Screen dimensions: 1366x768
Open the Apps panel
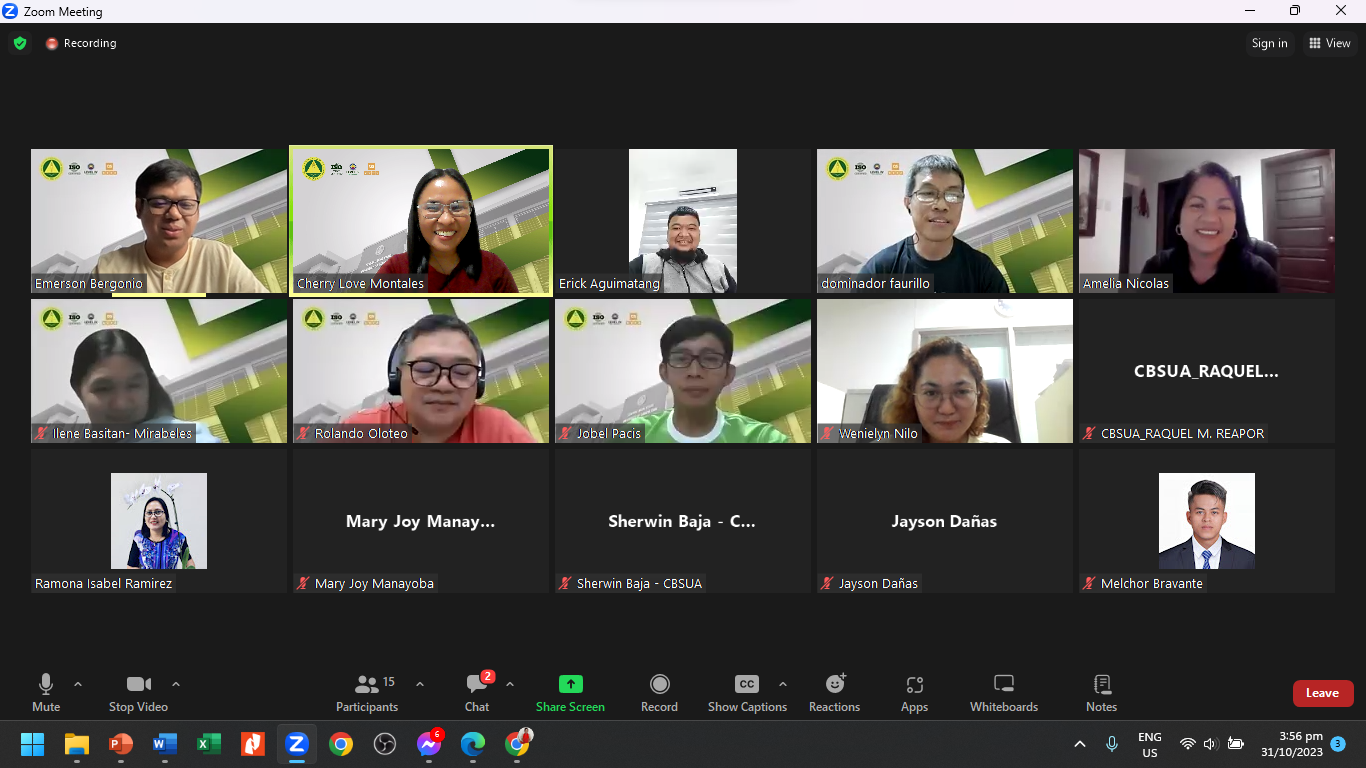914,693
